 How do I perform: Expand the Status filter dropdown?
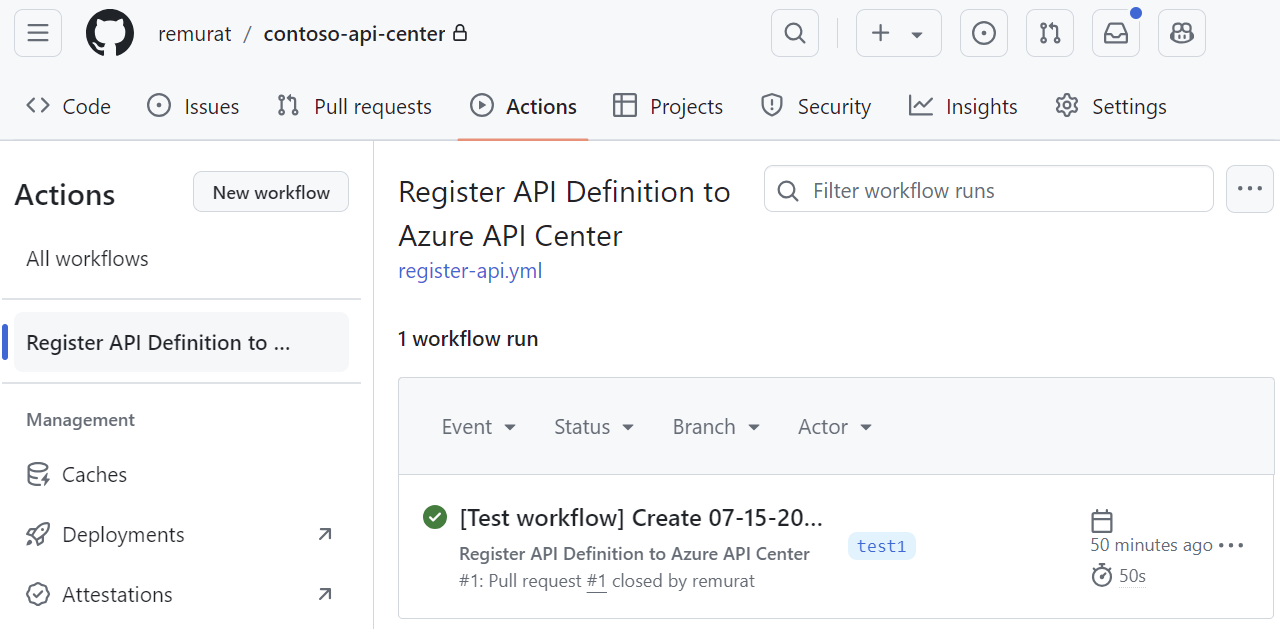click(x=593, y=426)
